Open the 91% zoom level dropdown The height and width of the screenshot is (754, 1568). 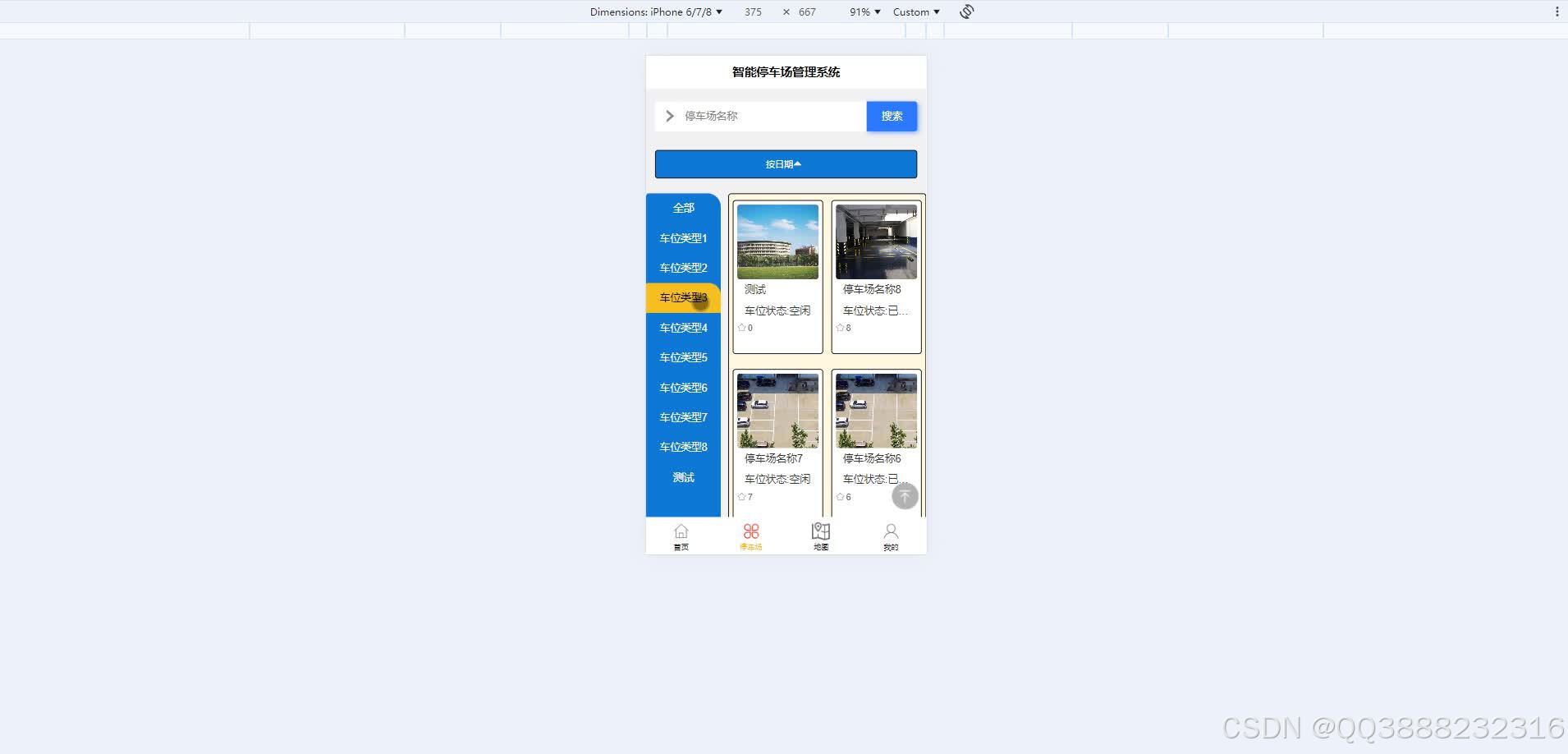(864, 11)
